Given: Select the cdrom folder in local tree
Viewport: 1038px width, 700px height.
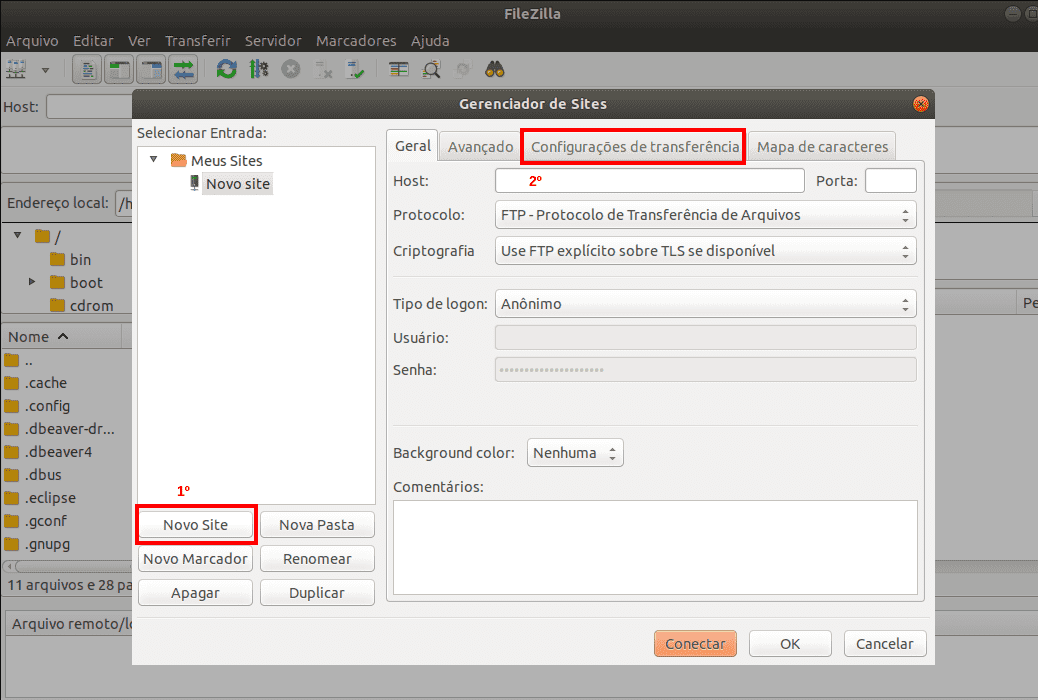Looking at the screenshot, I should [82, 305].
